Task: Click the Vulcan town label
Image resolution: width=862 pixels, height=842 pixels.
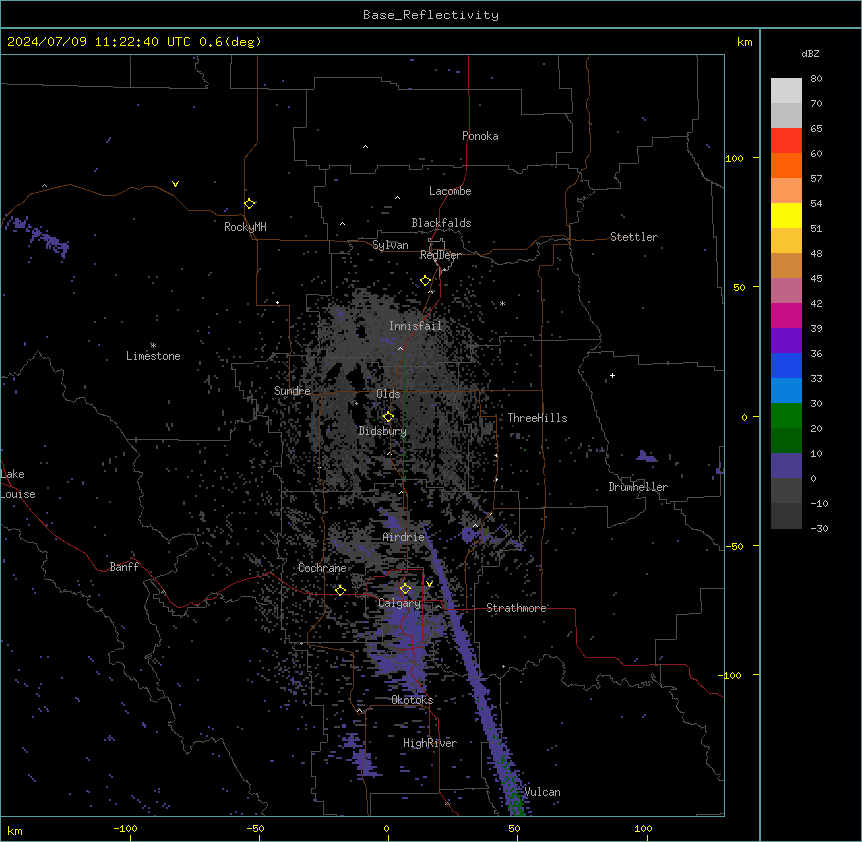Action: [x=542, y=792]
